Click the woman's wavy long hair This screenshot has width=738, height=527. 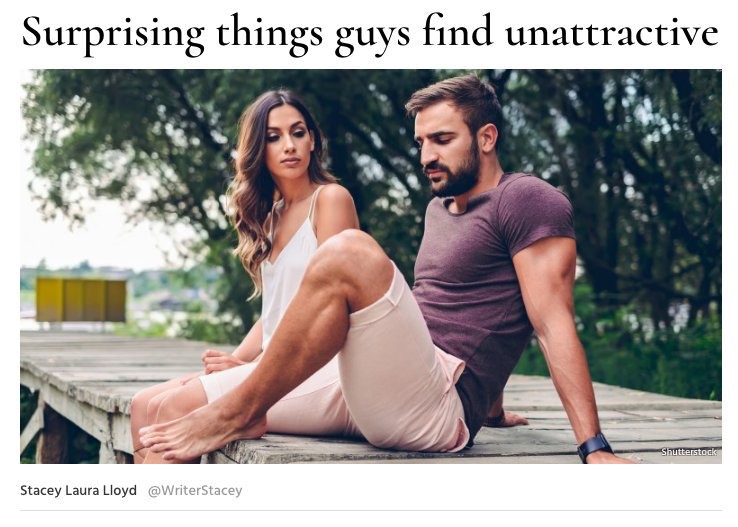pyautogui.click(x=254, y=188)
